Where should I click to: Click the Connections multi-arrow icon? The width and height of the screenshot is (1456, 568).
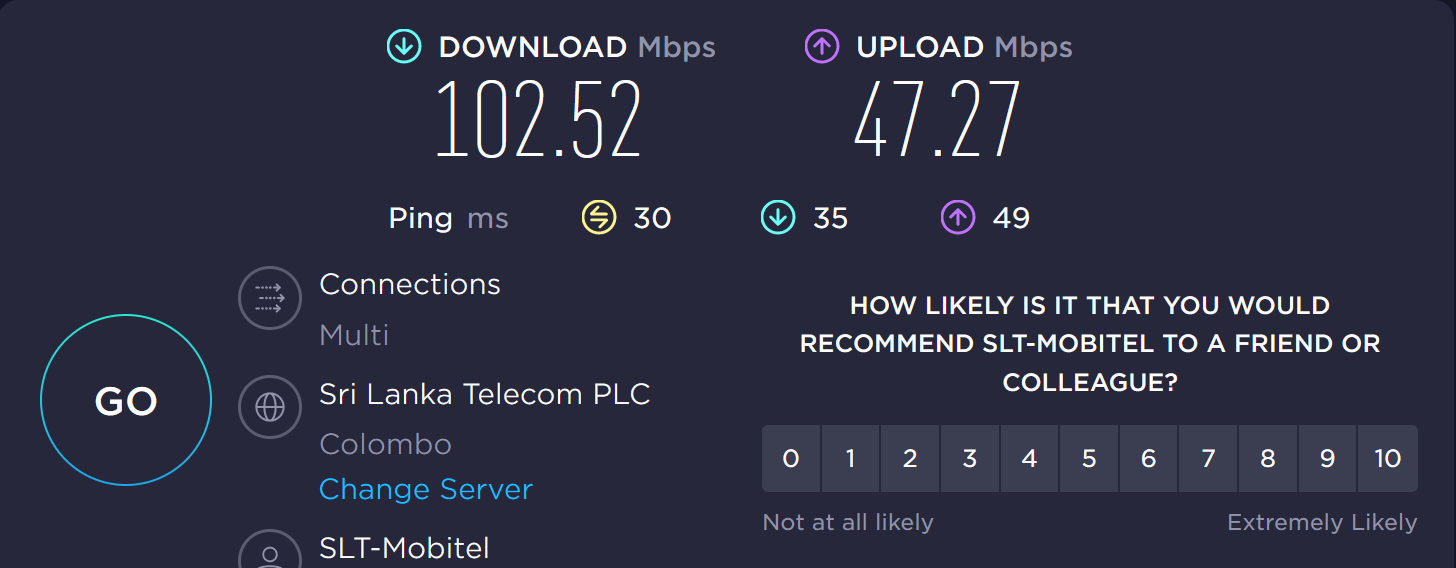tap(270, 298)
